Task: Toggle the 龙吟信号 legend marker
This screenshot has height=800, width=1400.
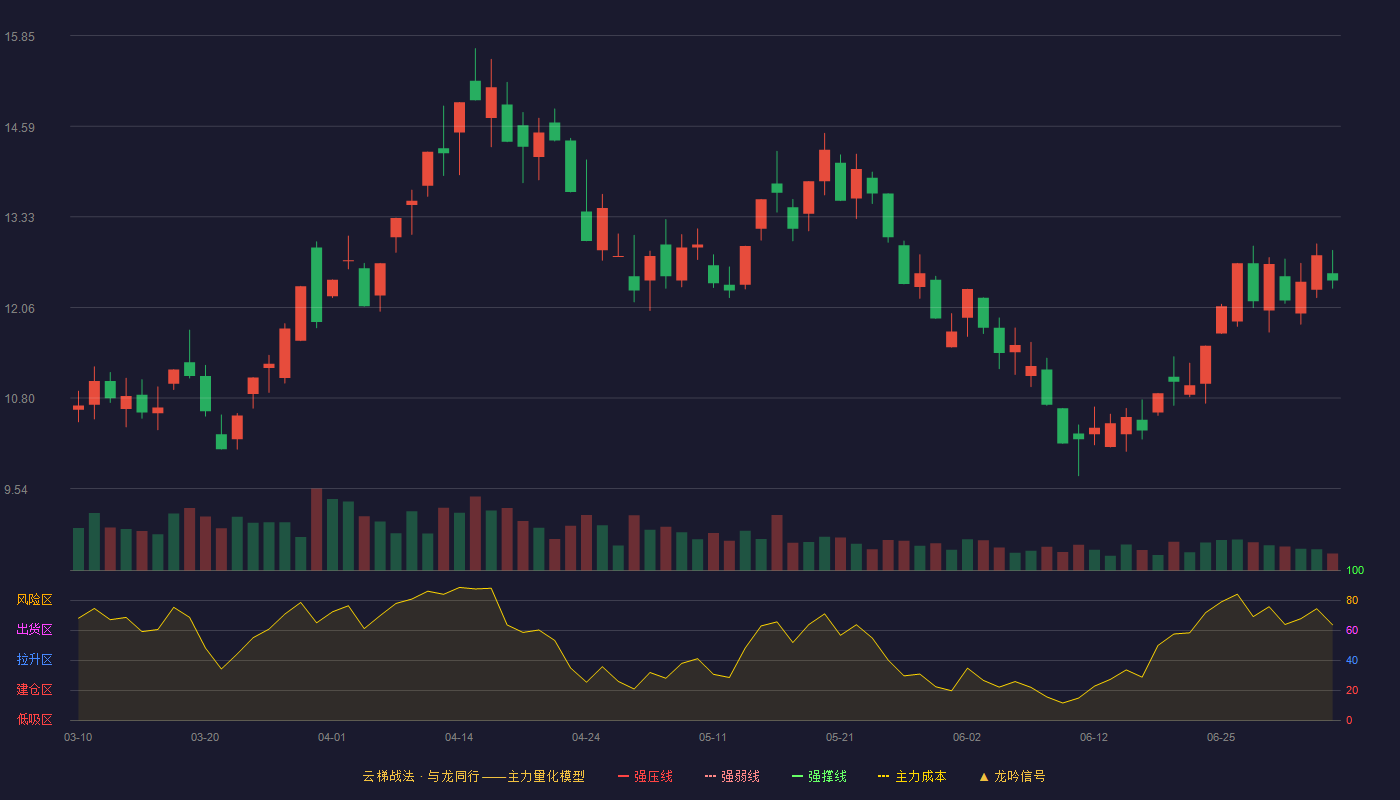Action: 1012,776
